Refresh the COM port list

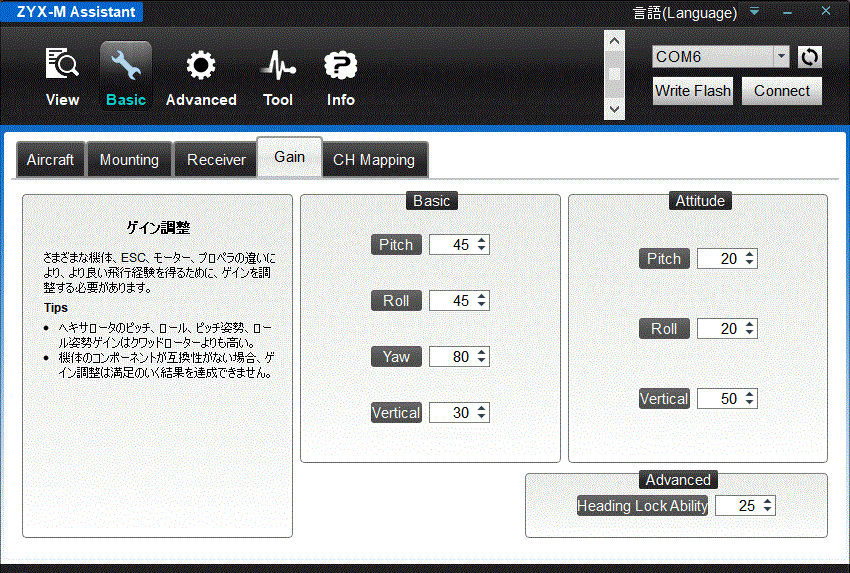809,57
